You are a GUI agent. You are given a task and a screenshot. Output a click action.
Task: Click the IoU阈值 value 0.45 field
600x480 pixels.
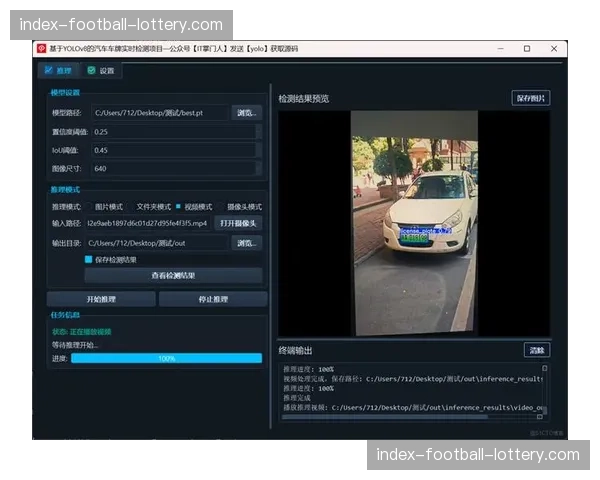click(x=173, y=150)
